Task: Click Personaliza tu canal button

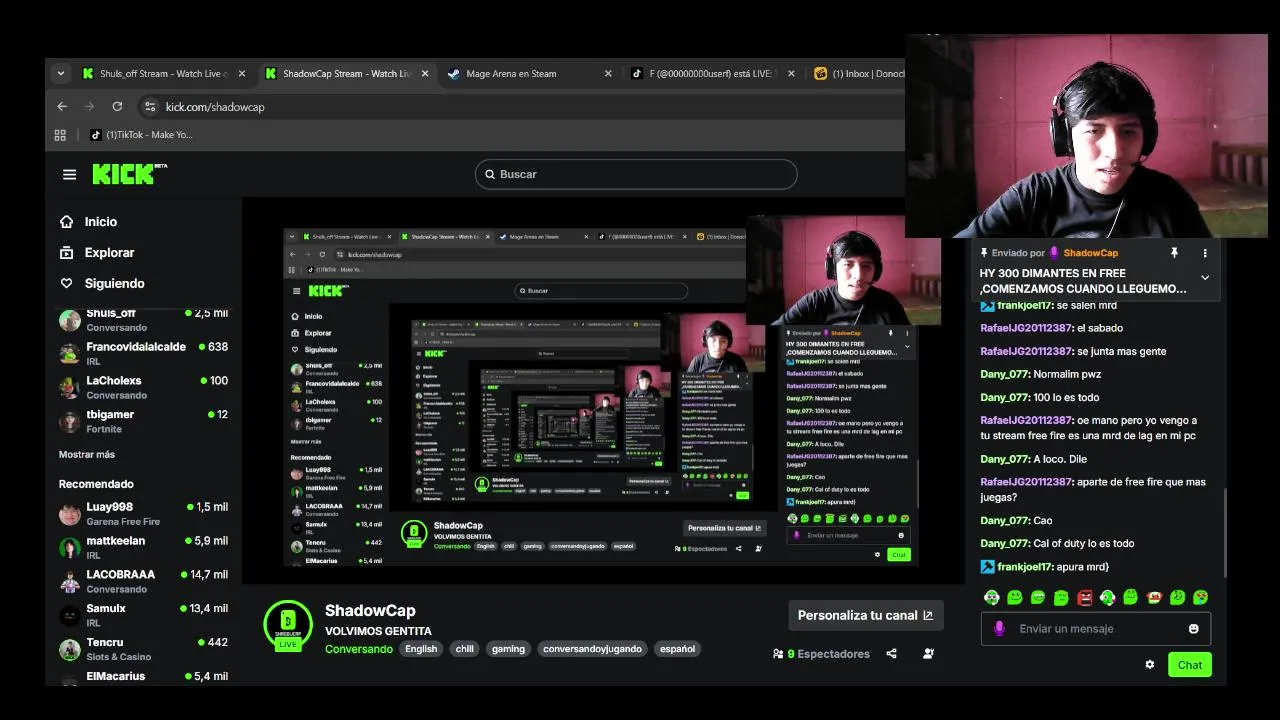Action: point(866,615)
